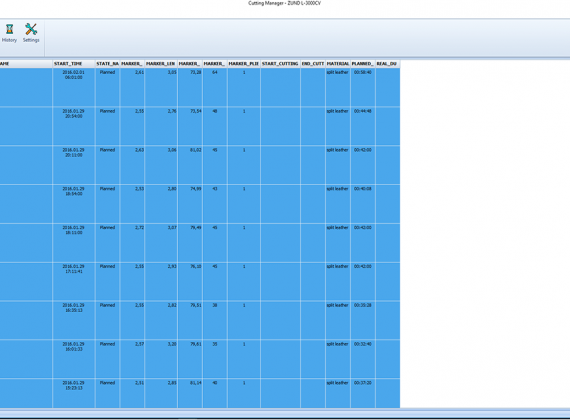The height and width of the screenshot is (420, 570).
Task: Click the value 79,61
Action: 196,344
